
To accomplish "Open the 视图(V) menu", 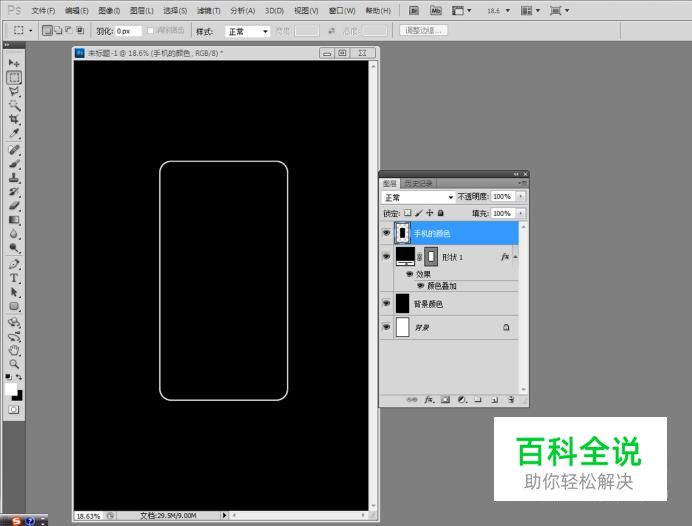I will (306, 11).
